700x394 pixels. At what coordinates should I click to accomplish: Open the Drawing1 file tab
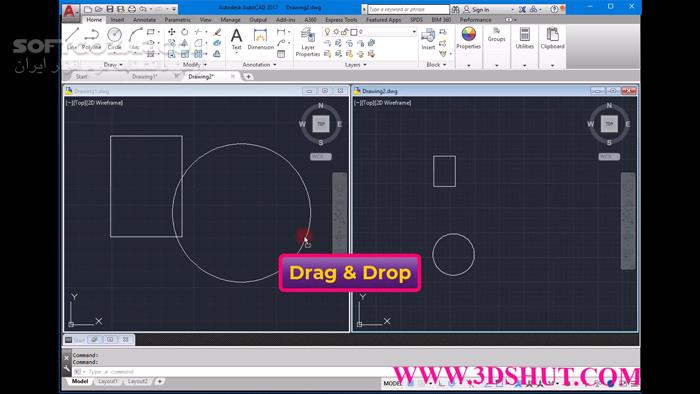pyautogui.click(x=145, y=77)
